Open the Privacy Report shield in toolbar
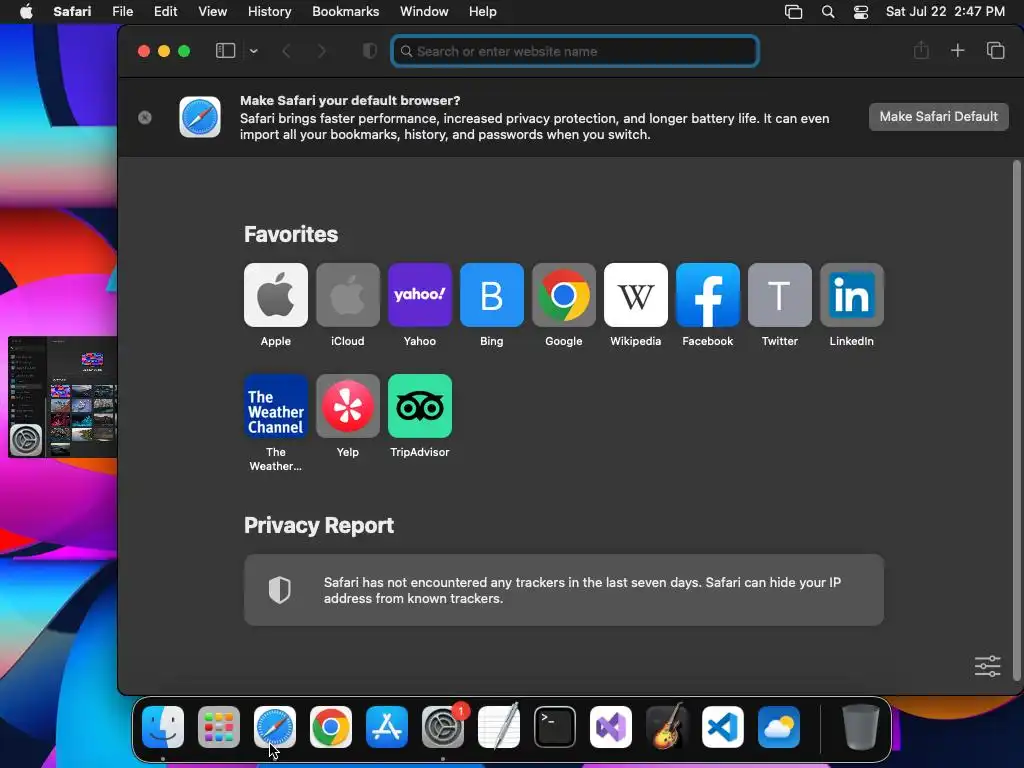The height and width of the screenshot is (768, 1024). [370, 51]
